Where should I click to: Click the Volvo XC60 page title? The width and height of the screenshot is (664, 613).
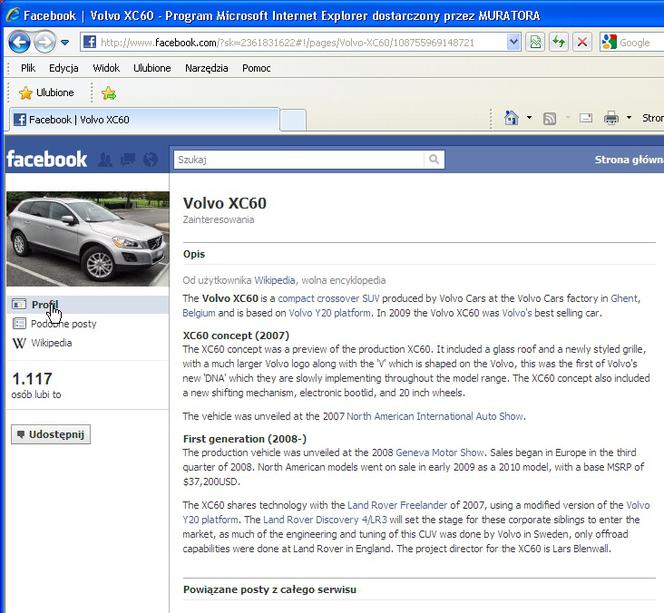click(225, 203)
